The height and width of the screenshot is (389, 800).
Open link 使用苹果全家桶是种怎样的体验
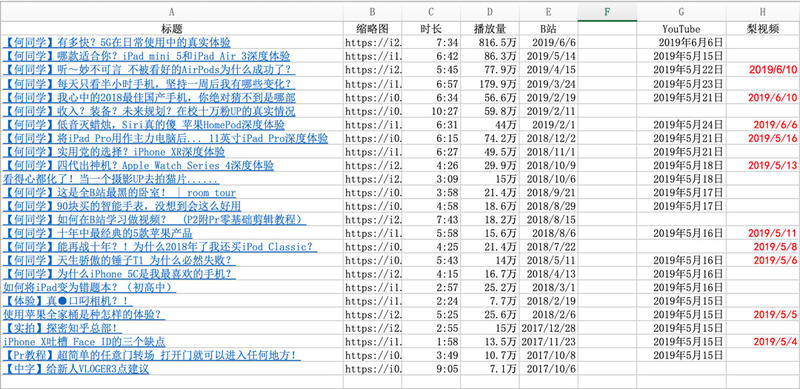(x=84, y=314)
